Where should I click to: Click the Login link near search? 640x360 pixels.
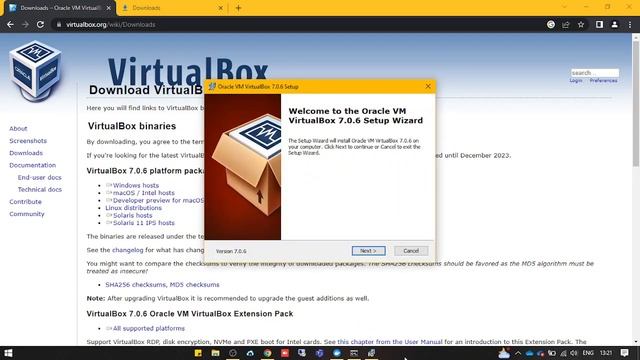coord(576,80)
